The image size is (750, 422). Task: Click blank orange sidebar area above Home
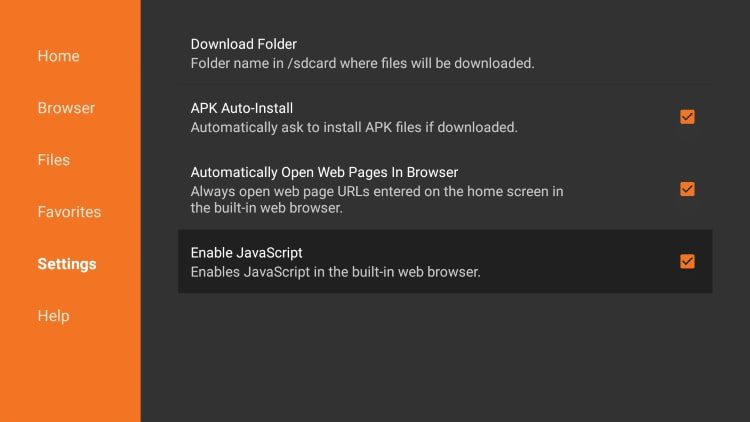click(x=70, y=22)
